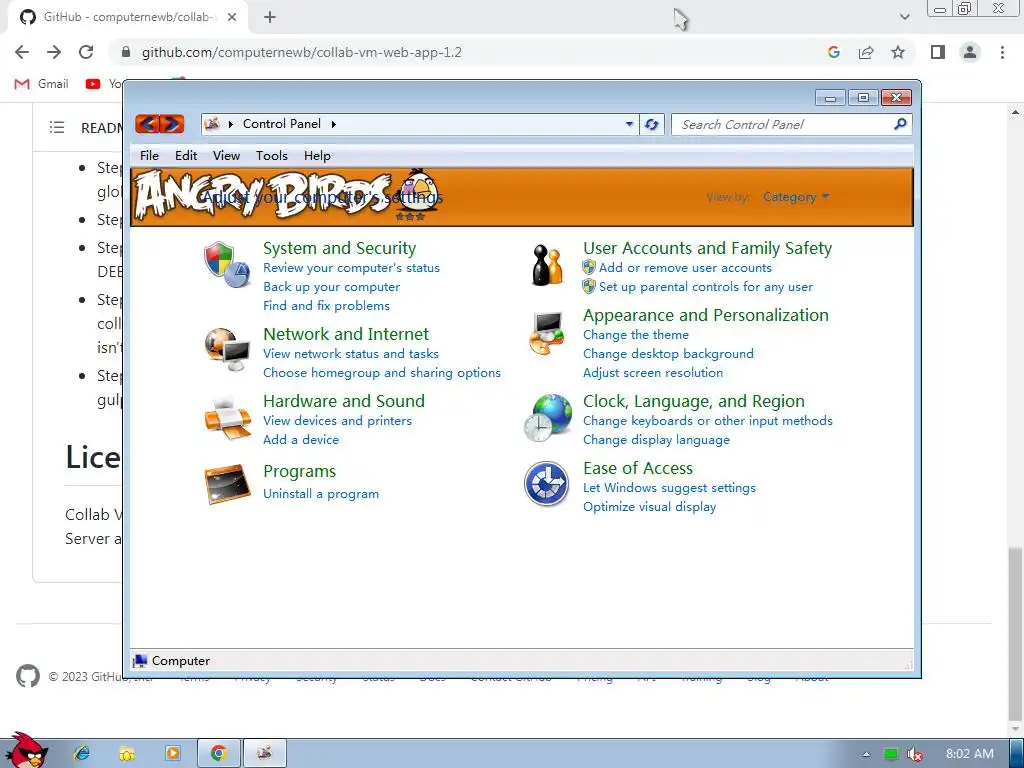The width and height of the screenshot is (1024, 768).
Task: Open the View menu
Action: click(226, 155)
